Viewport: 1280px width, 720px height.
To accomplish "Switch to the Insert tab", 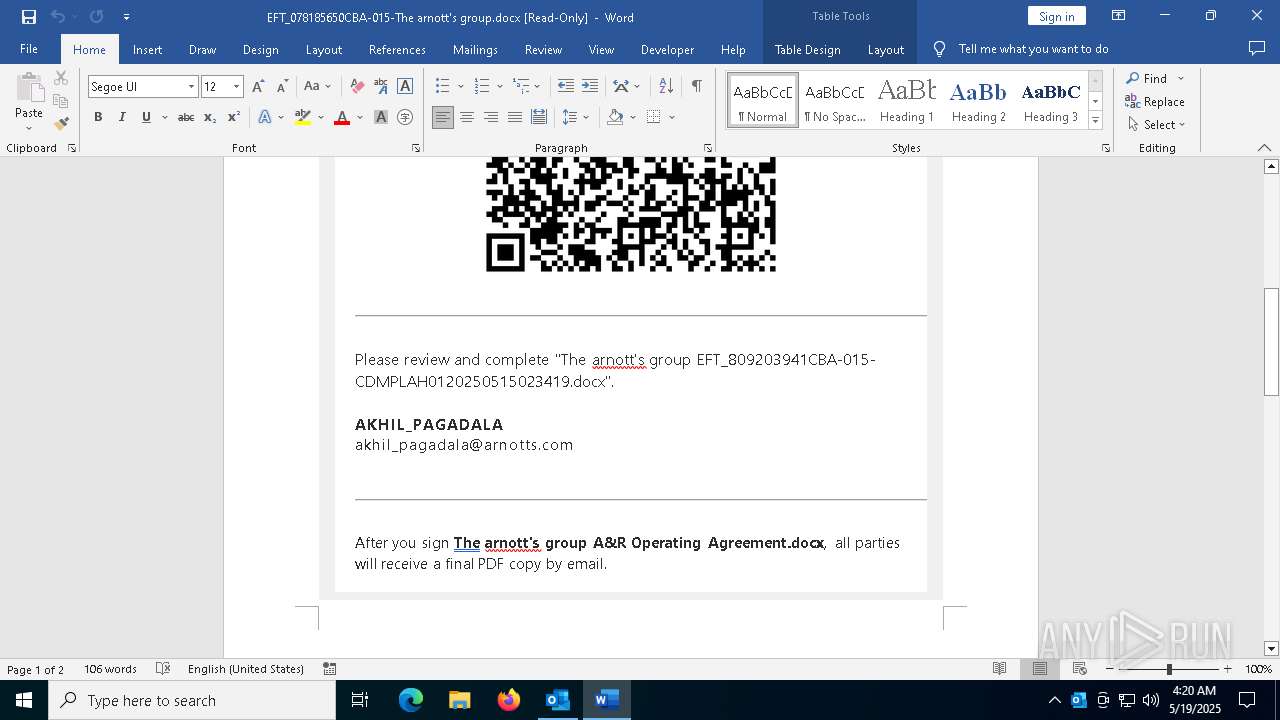I will pos(147,49).
